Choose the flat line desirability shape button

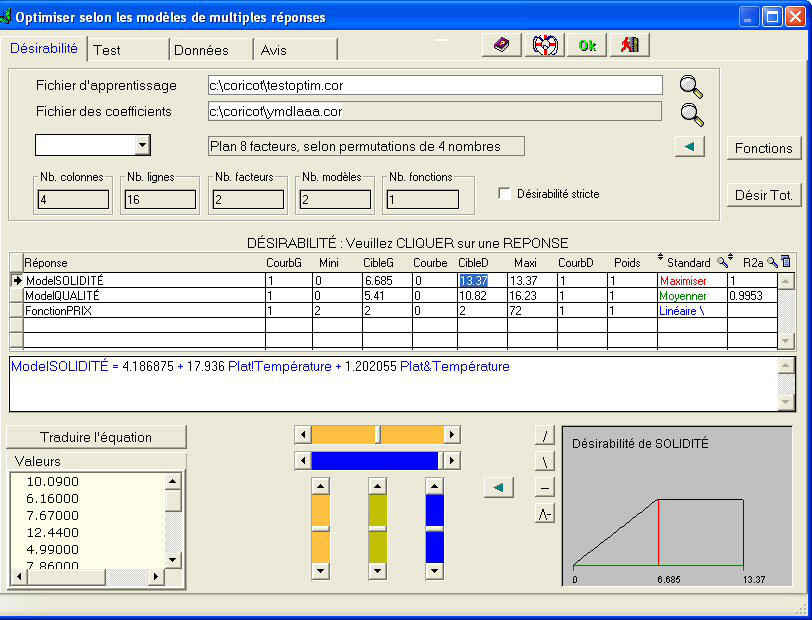click(545, 488)
